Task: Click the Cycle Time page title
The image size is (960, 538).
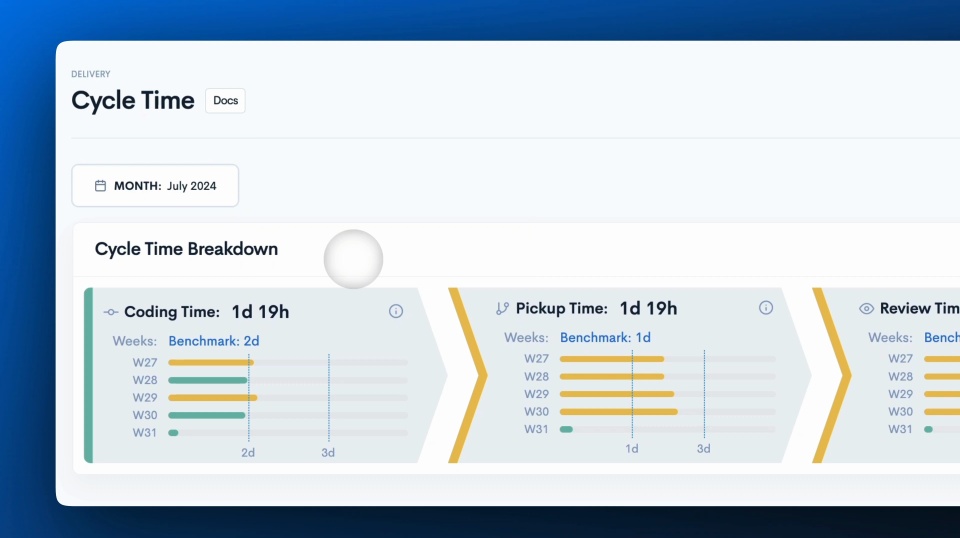Action: click(x=133, y=100)
